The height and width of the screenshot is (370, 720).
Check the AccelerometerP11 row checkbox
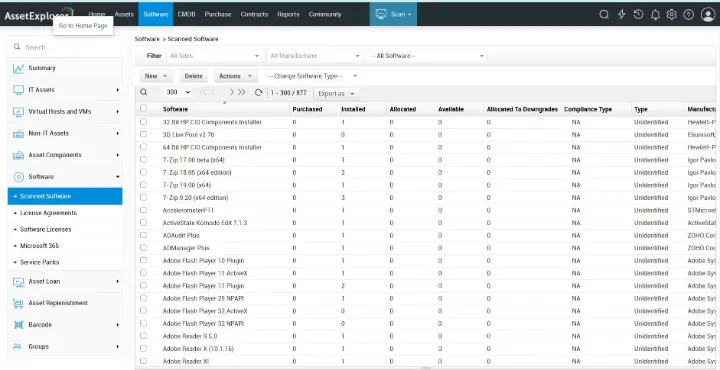(143, 210)
